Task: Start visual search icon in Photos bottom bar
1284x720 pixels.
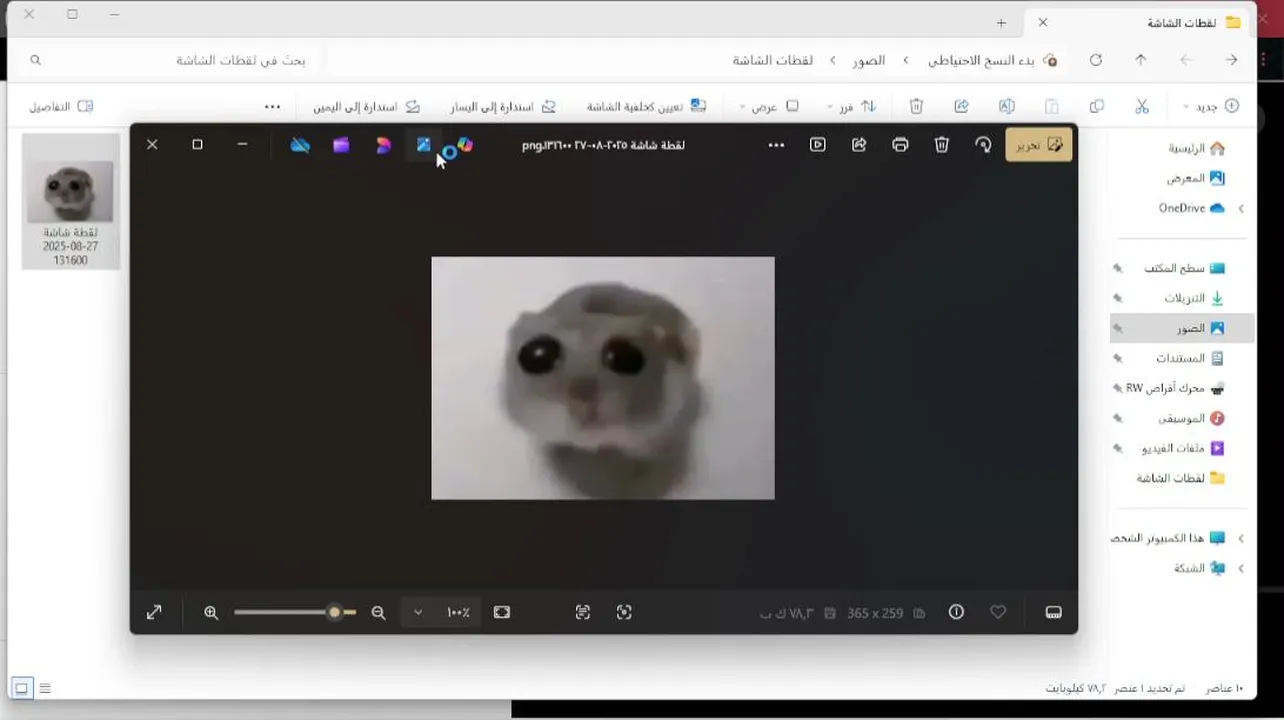Action: [x=624, y=612]
